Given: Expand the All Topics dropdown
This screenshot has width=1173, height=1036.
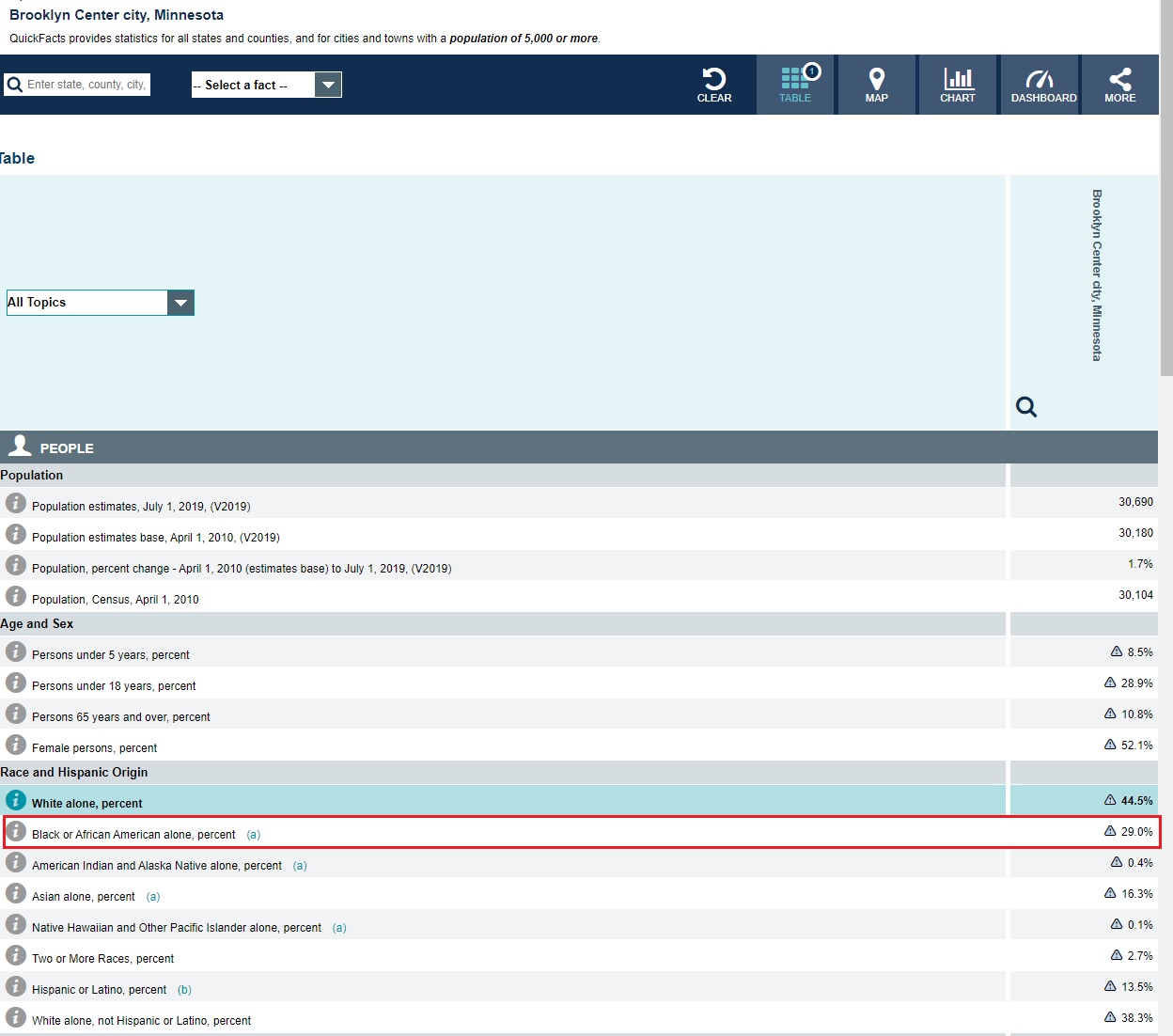Looking at the screenshot, I should pos(100,303).
